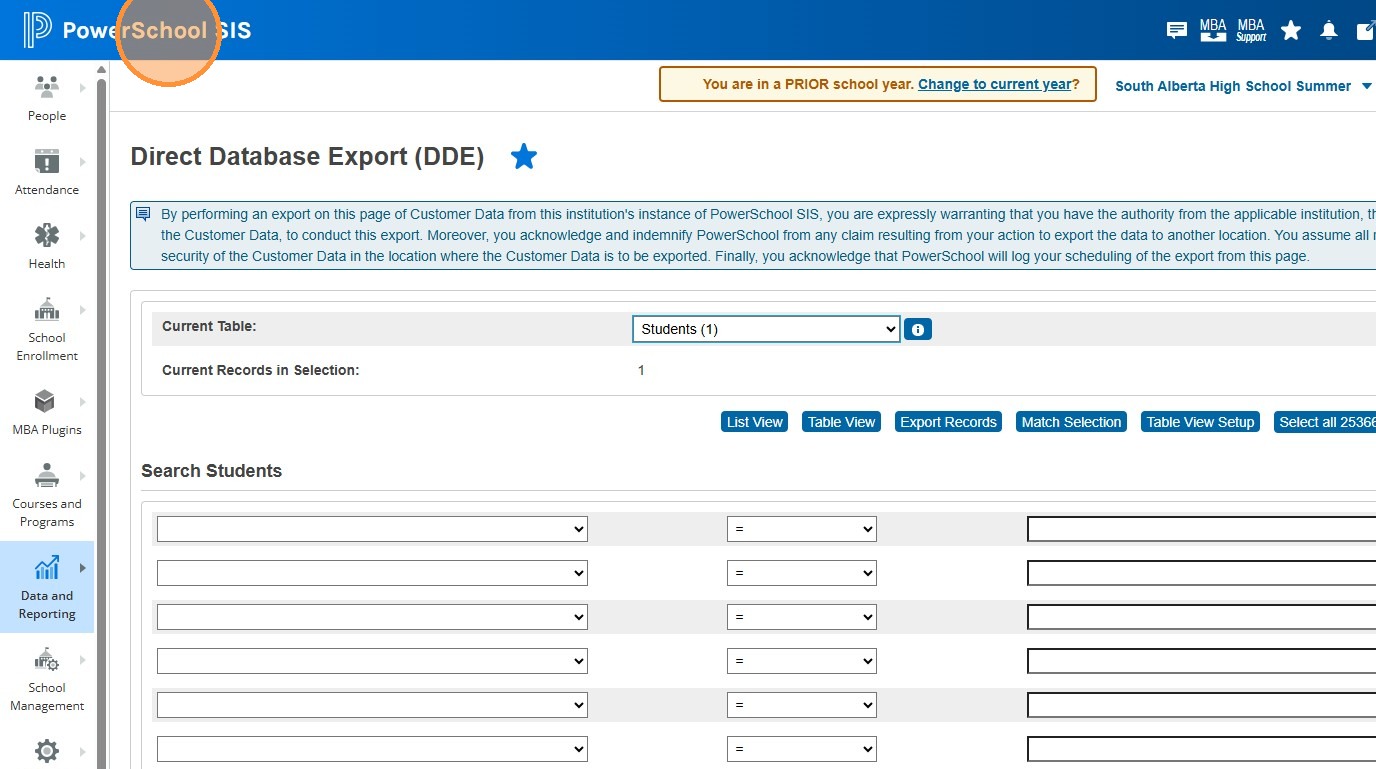Open the gear icon below School Management
This screenshot has height=769, width=1376.
(47, 750)
